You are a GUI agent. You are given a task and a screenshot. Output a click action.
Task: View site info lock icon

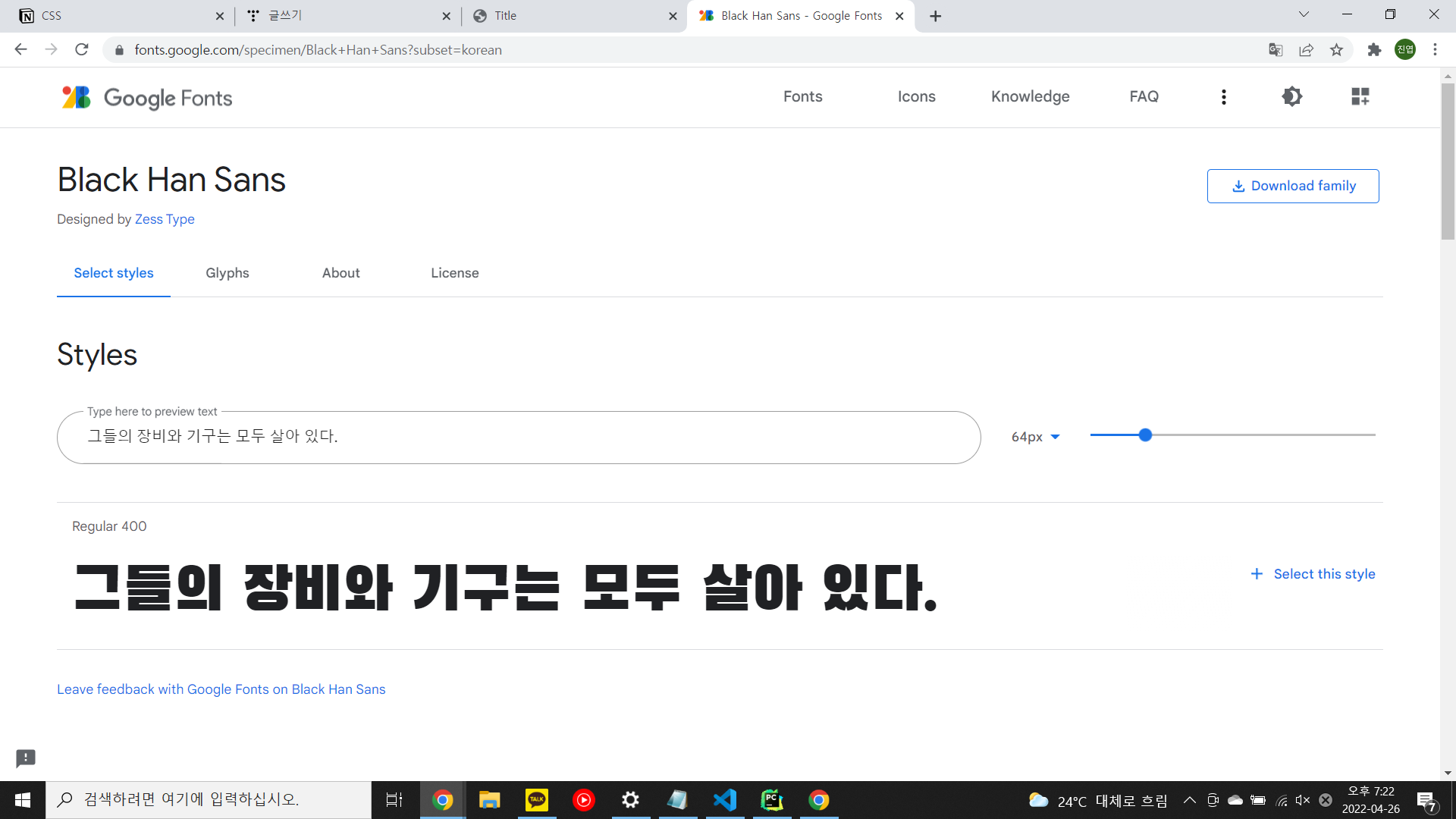click(118, 50)
